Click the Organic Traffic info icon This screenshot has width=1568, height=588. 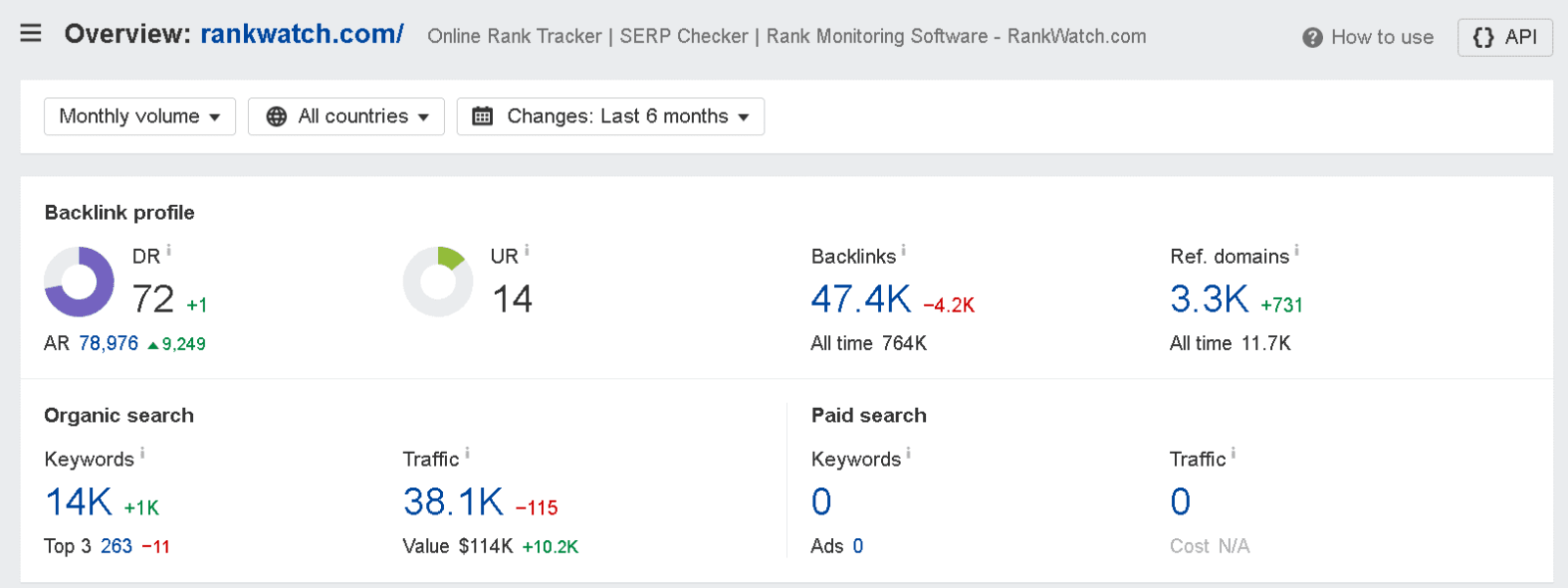click(467, 453)
